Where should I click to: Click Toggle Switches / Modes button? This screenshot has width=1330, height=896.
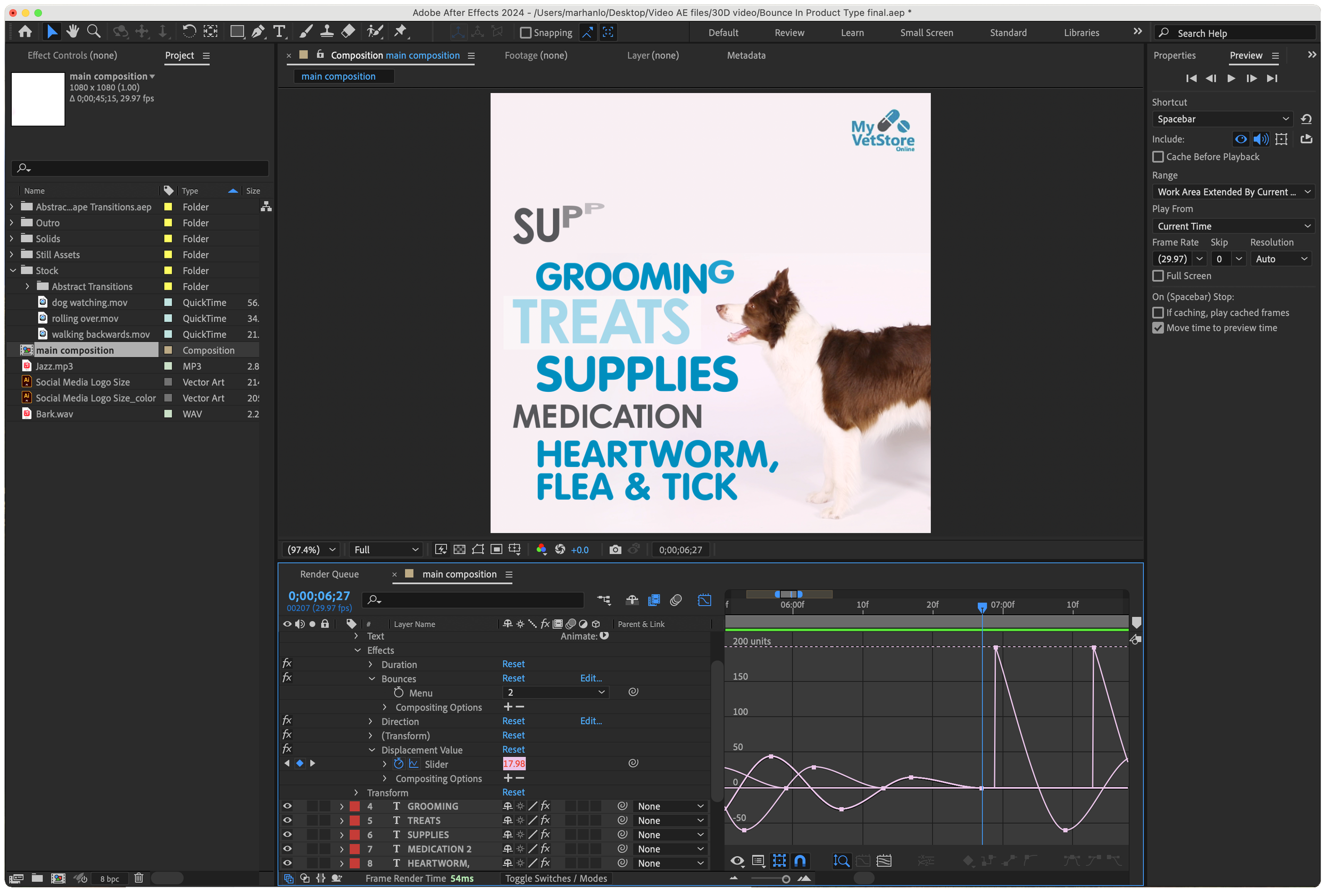click(x=555, y=878)
